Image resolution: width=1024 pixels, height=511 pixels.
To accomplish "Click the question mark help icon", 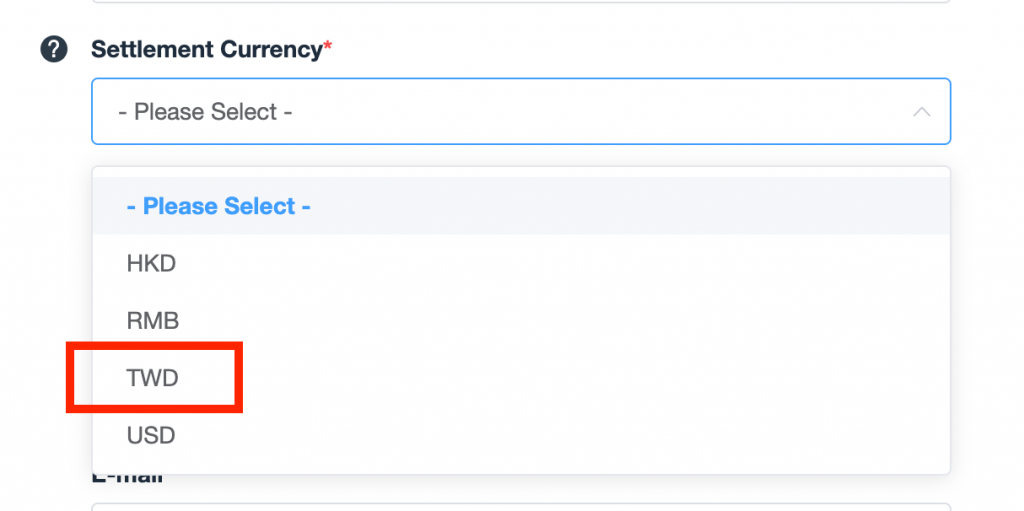I will tap(54, 49).
